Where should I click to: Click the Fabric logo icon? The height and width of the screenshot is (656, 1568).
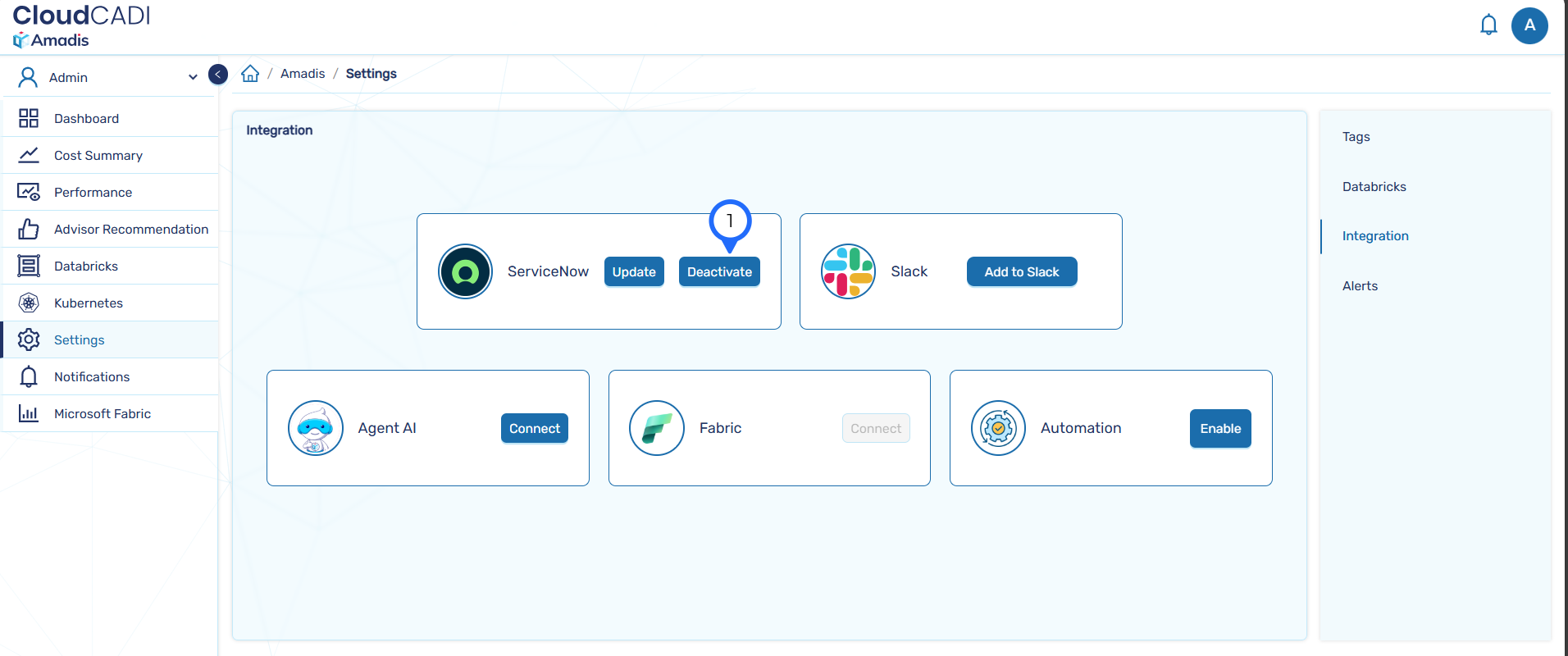[657, 428]
